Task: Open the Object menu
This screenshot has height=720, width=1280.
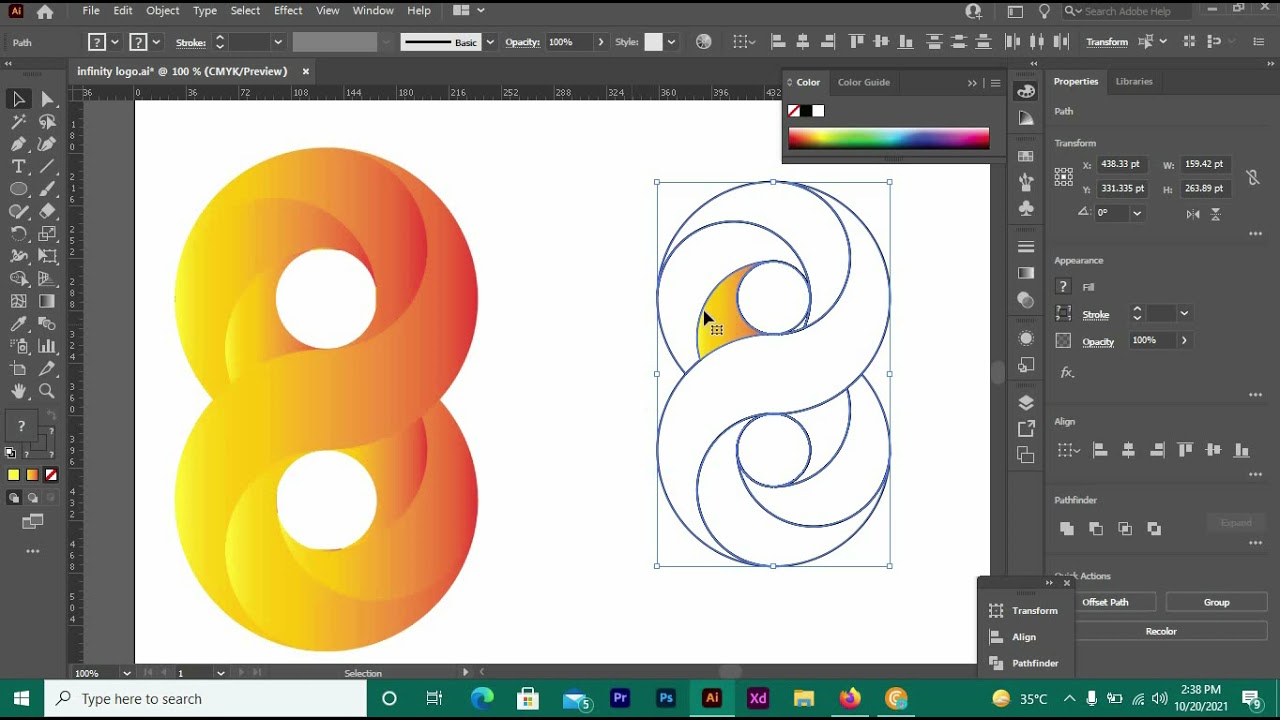Action: pyautogui.click(x=162, y=11)
